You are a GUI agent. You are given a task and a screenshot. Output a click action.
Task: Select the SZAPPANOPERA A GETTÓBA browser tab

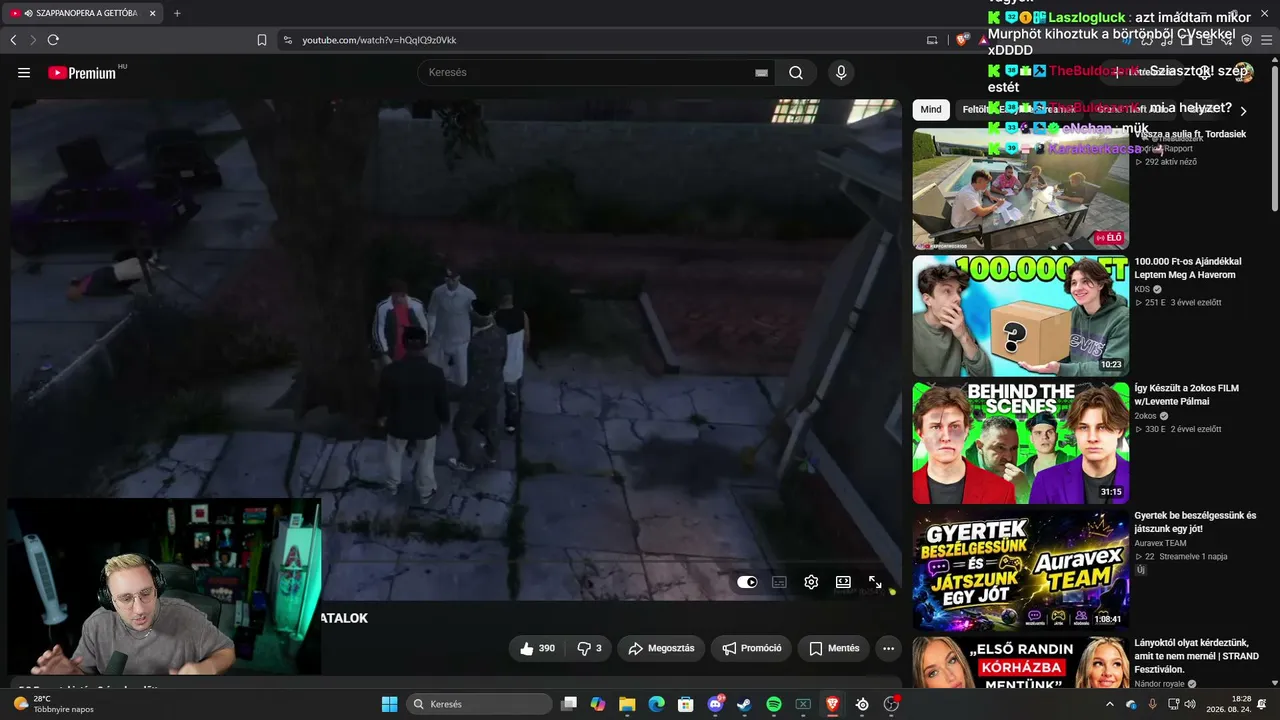(x=83, y=13)
